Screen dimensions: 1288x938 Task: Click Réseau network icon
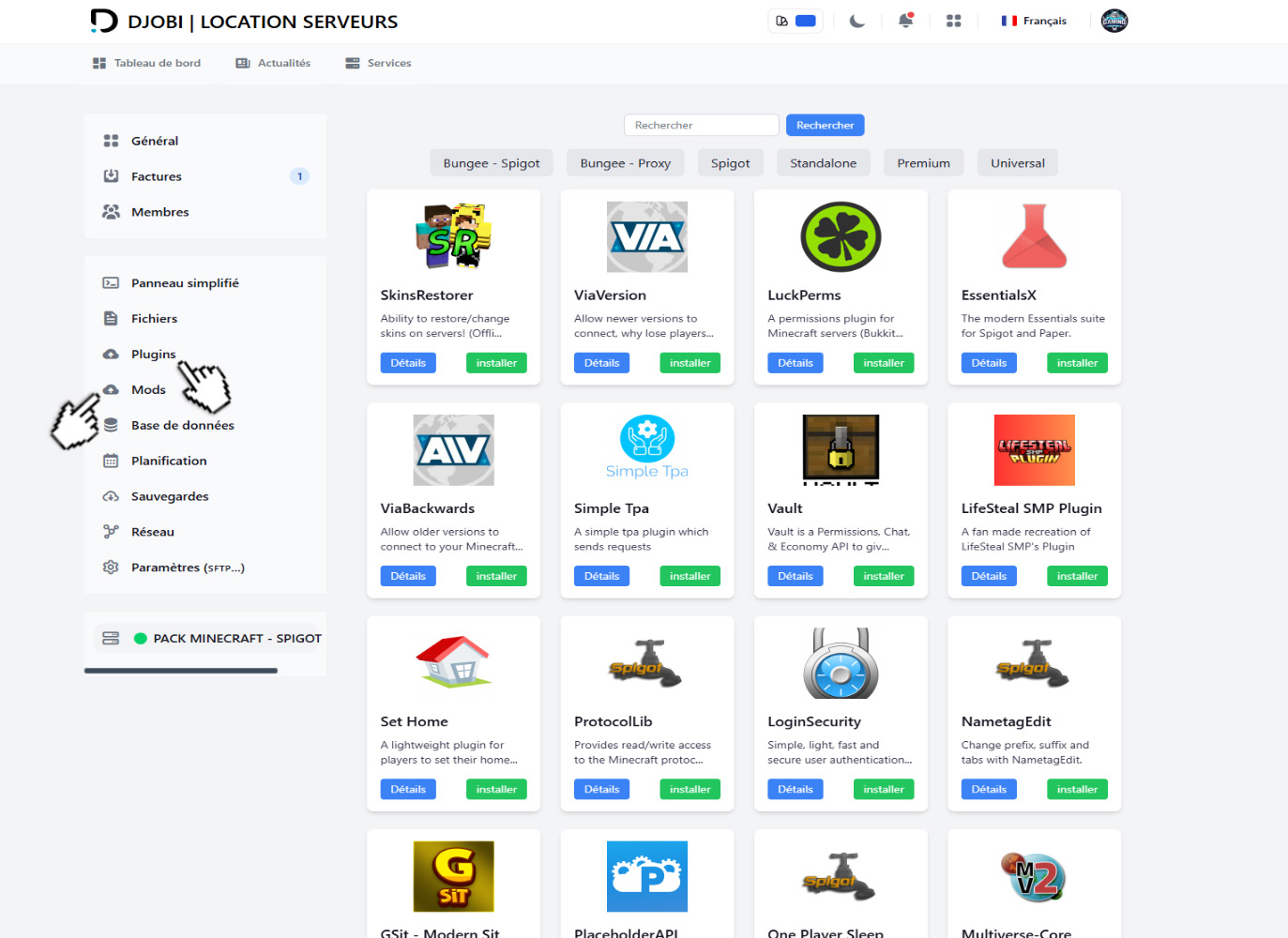(111, 532)
